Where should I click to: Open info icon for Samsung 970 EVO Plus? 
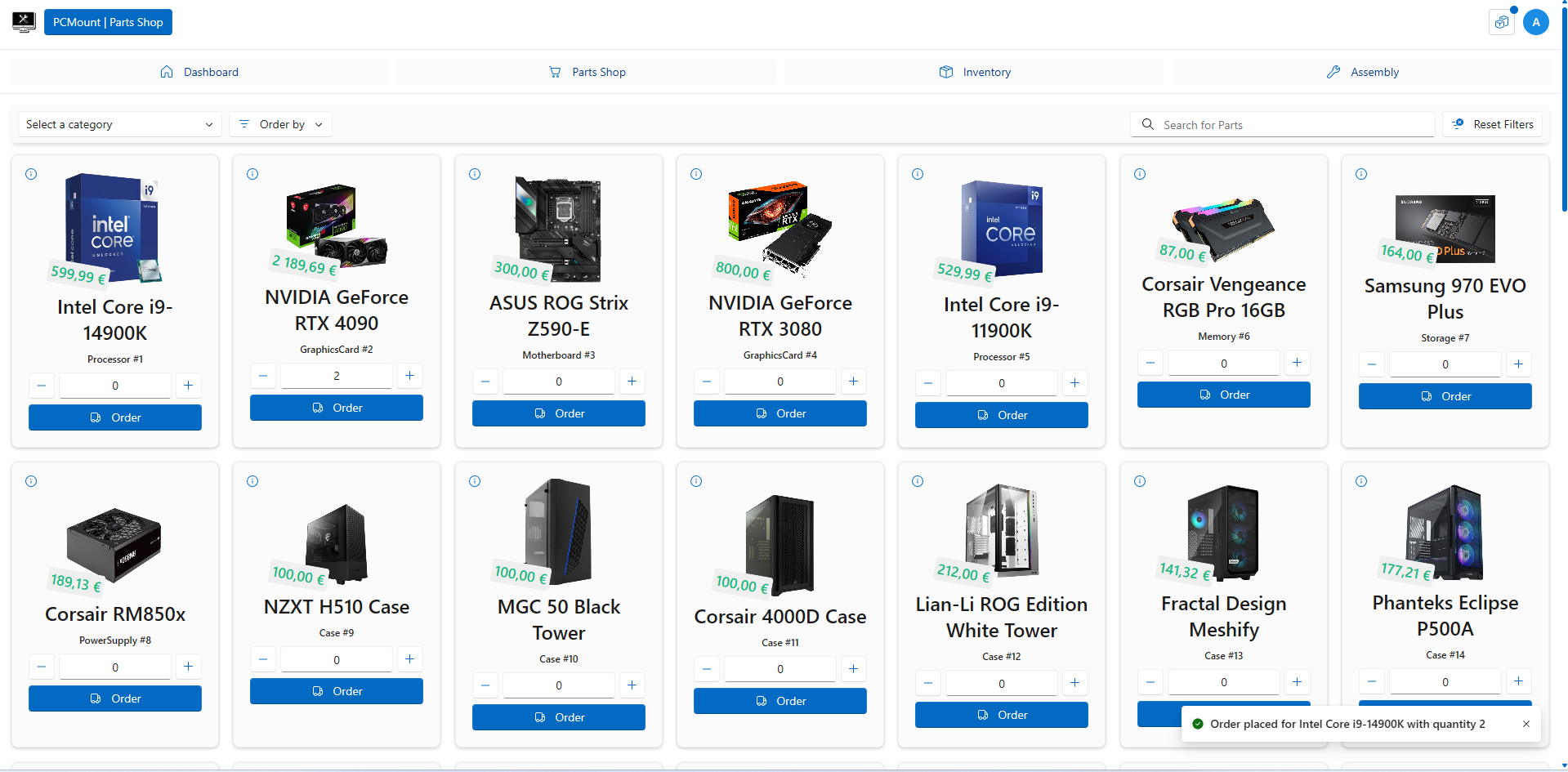pyautogui.click(x=1361, y=174)
